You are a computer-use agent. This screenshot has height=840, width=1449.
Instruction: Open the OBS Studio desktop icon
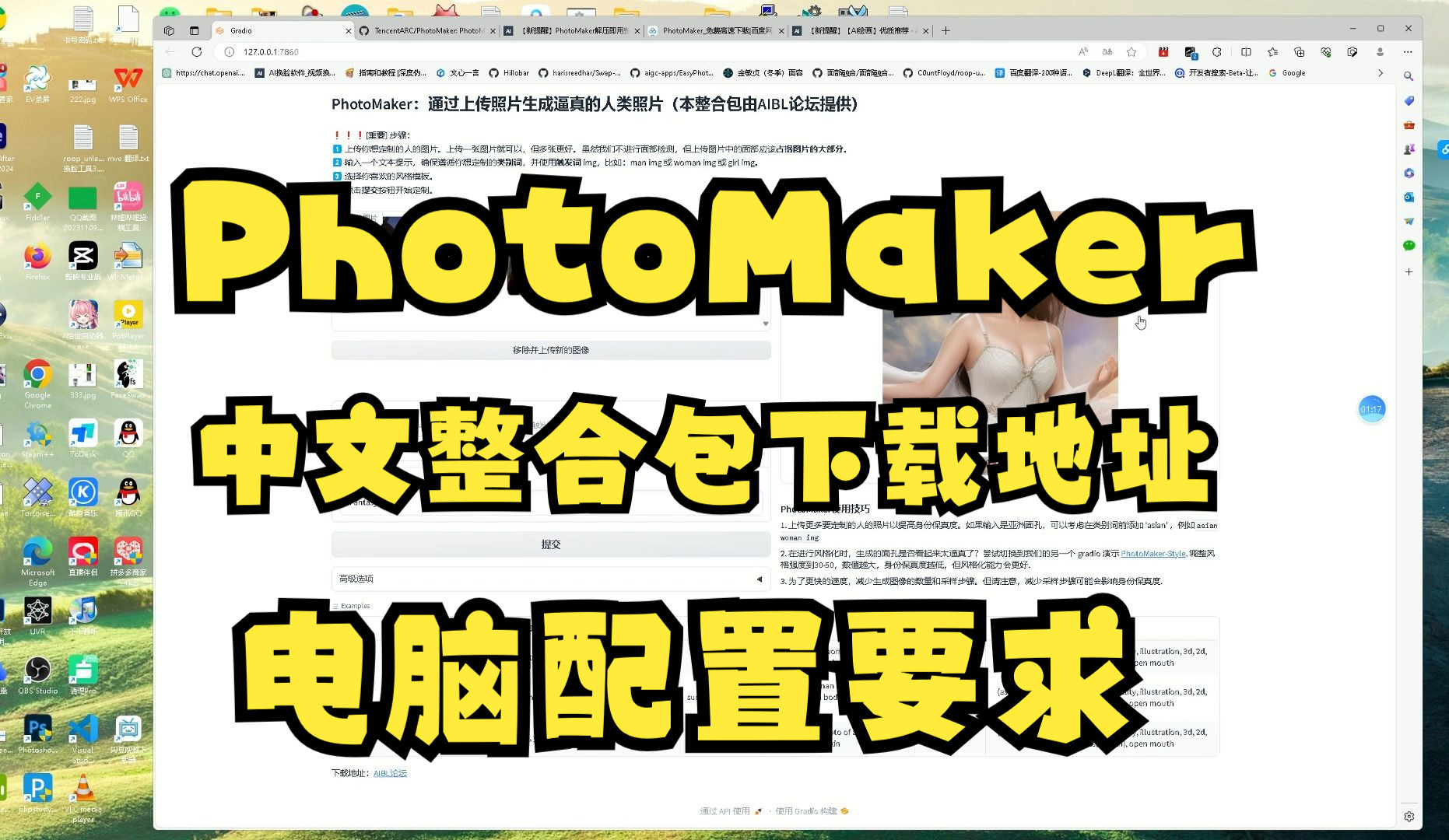click(x=37, y=675)
